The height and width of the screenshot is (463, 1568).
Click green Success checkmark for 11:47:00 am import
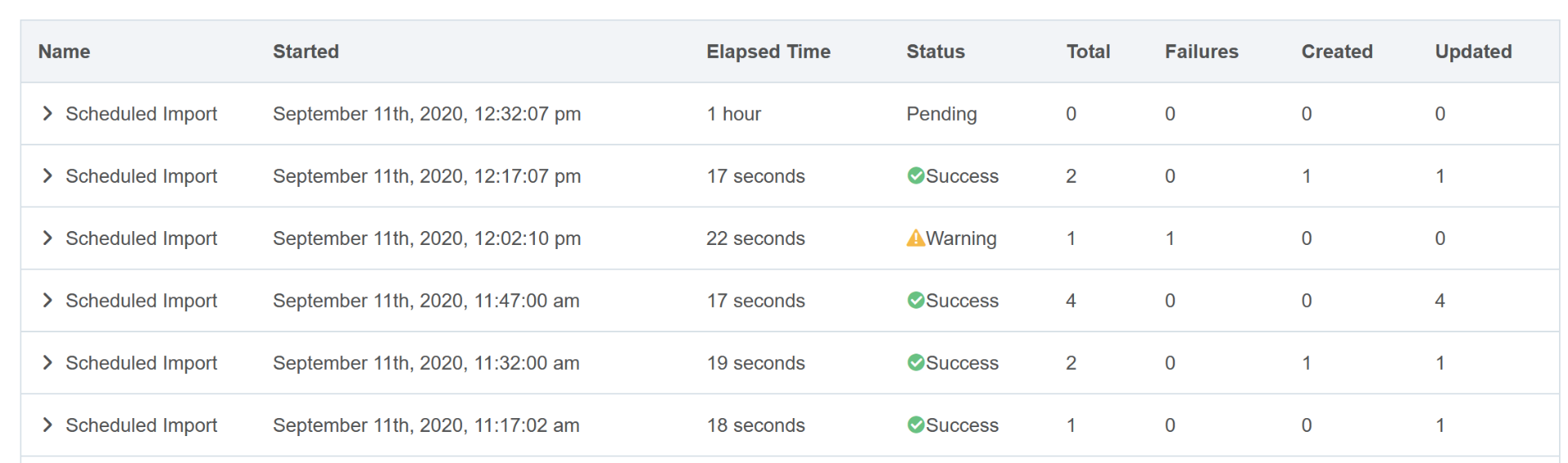tap(915, 301)
